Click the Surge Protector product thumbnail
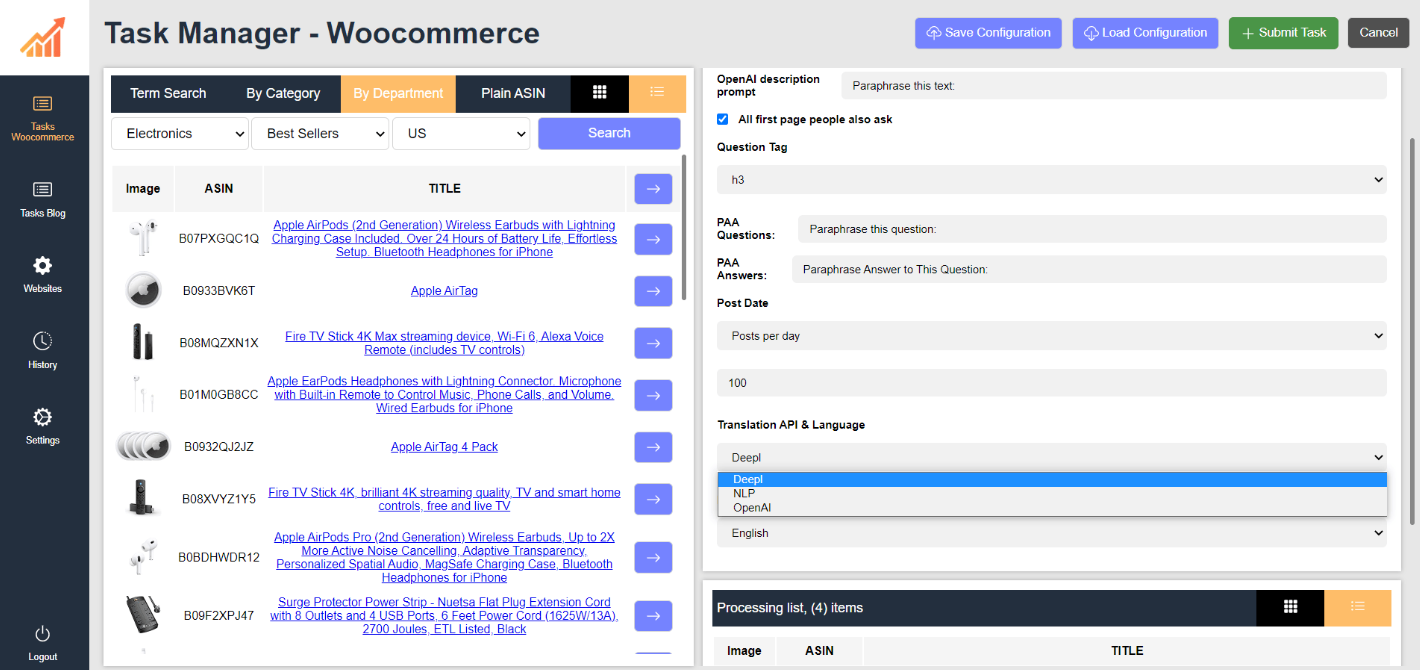This screenshot has width=1420, height=670. coord(142,615)
